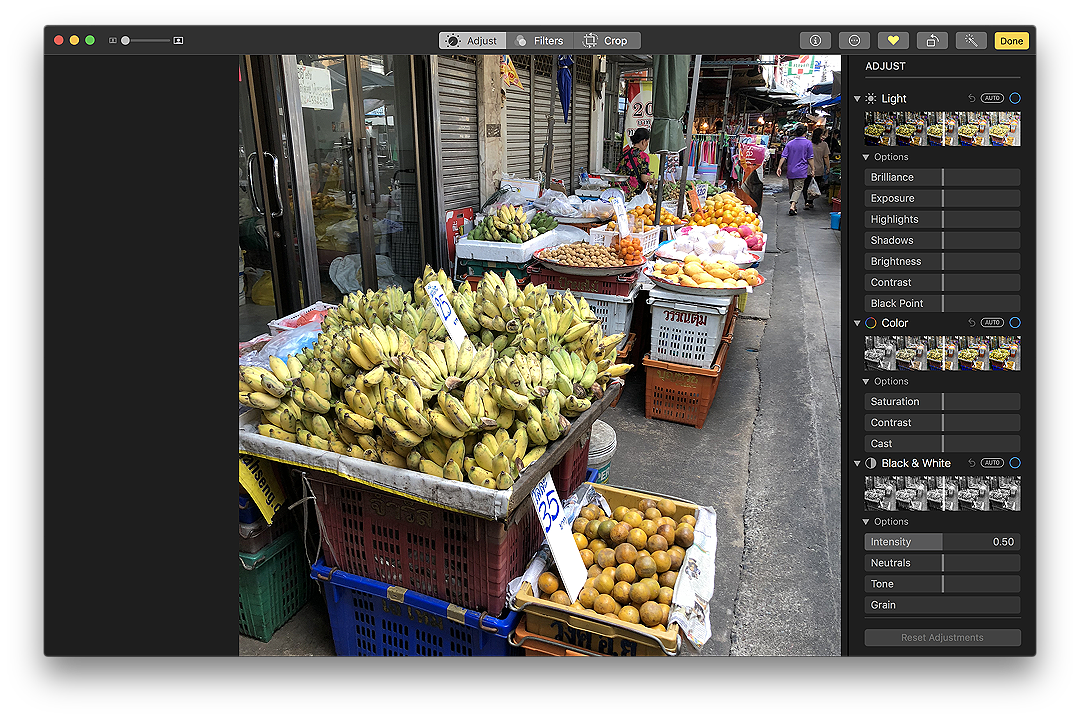Click the Tone slider
The height and width of the screenshot is (719, 1080).
coord(942,584)
